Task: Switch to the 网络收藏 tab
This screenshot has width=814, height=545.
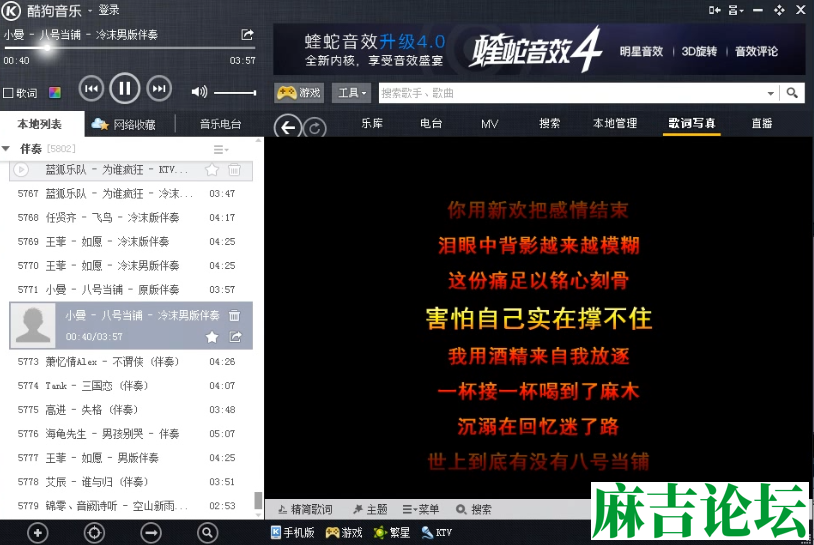Action: coord(124,124)
